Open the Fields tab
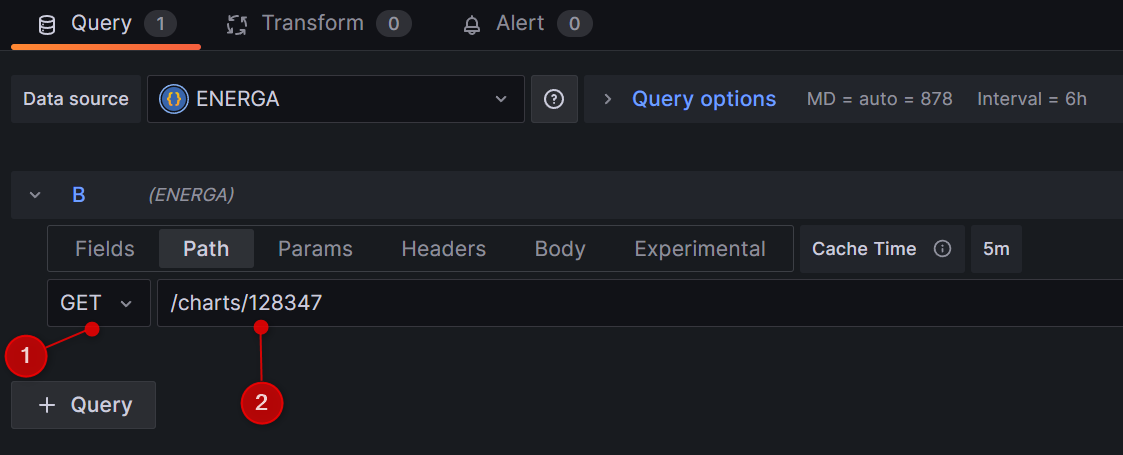Viewport: 1123px width, 455px height. coord(104,249)
